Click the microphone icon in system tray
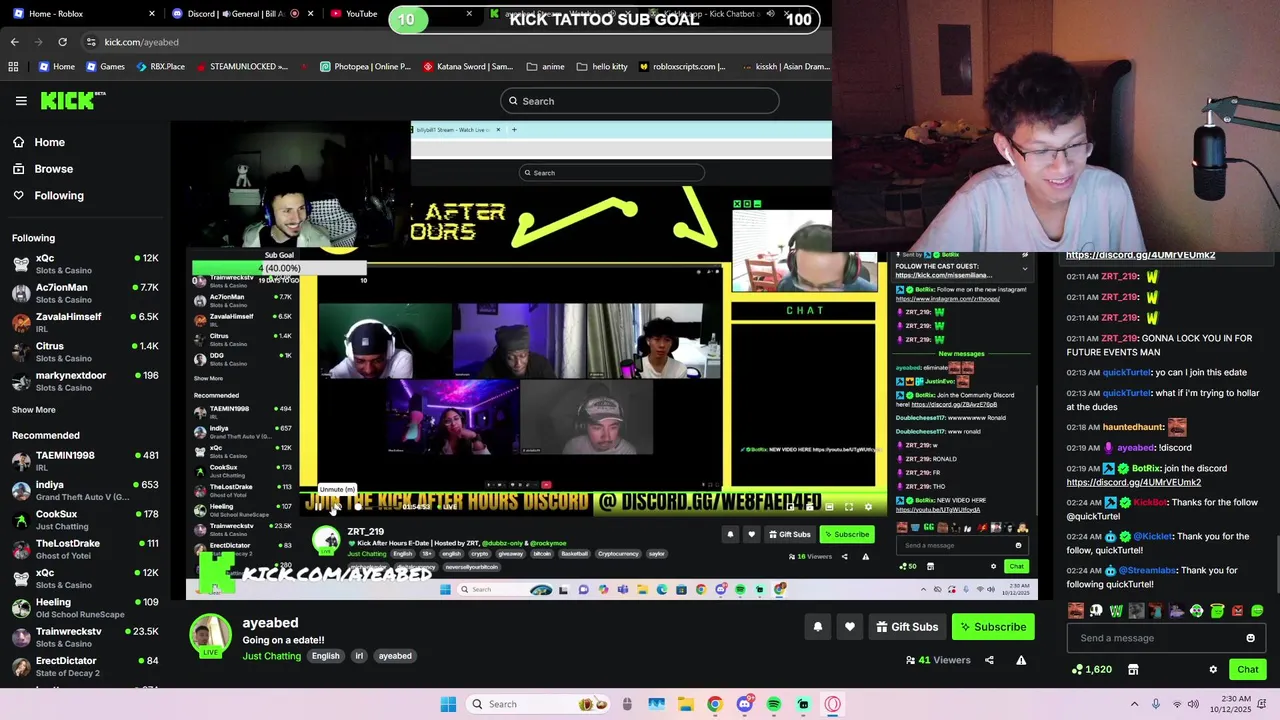 (1156, 704)
